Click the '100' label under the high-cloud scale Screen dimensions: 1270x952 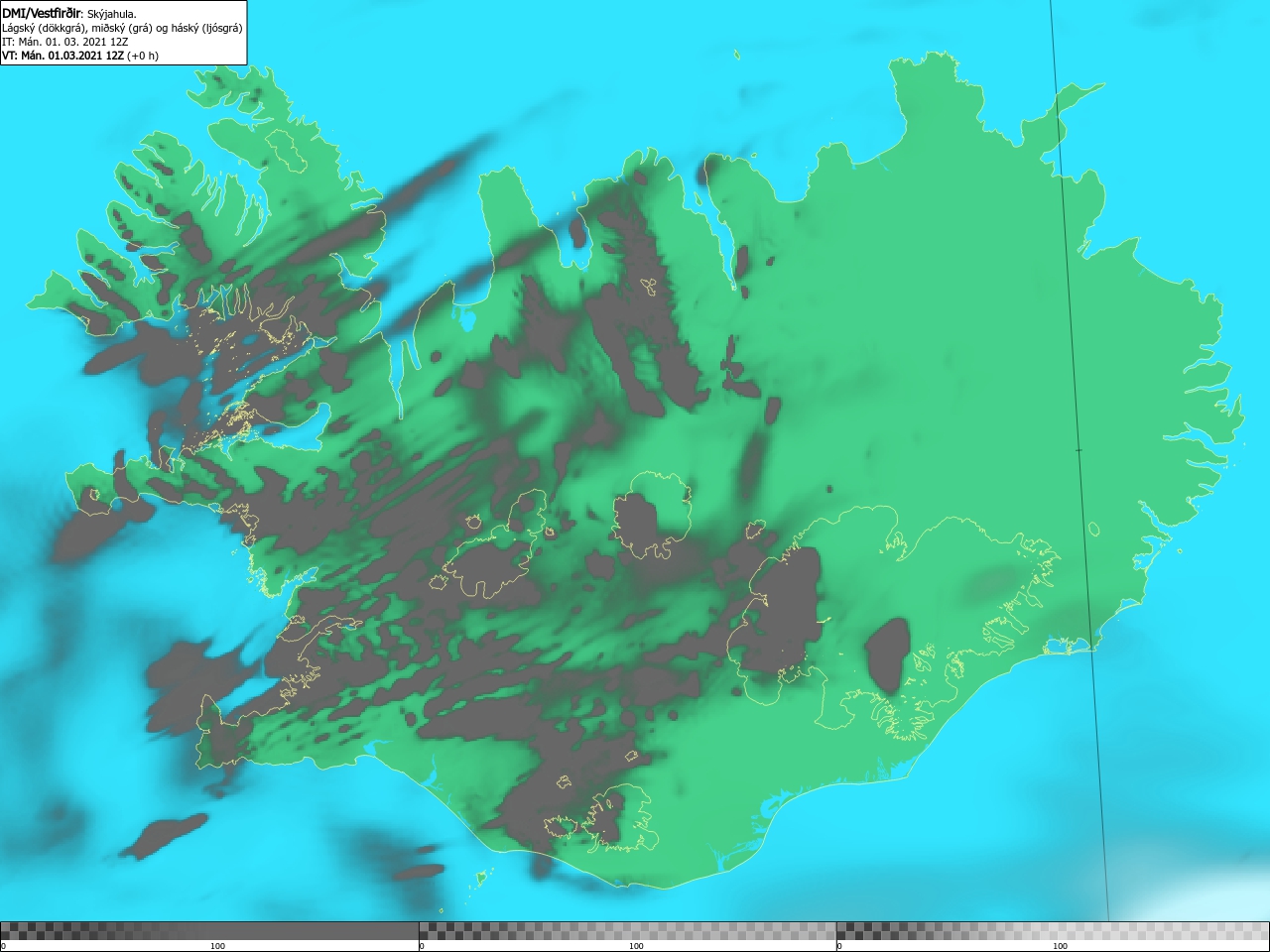coord(1060,946)
